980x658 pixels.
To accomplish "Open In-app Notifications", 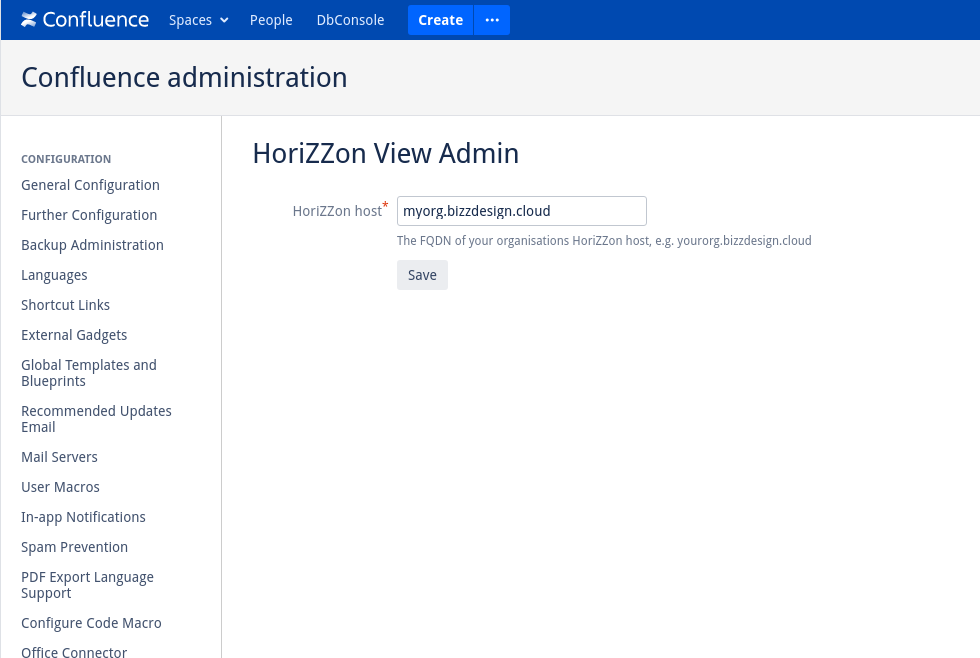I will 83,517.
